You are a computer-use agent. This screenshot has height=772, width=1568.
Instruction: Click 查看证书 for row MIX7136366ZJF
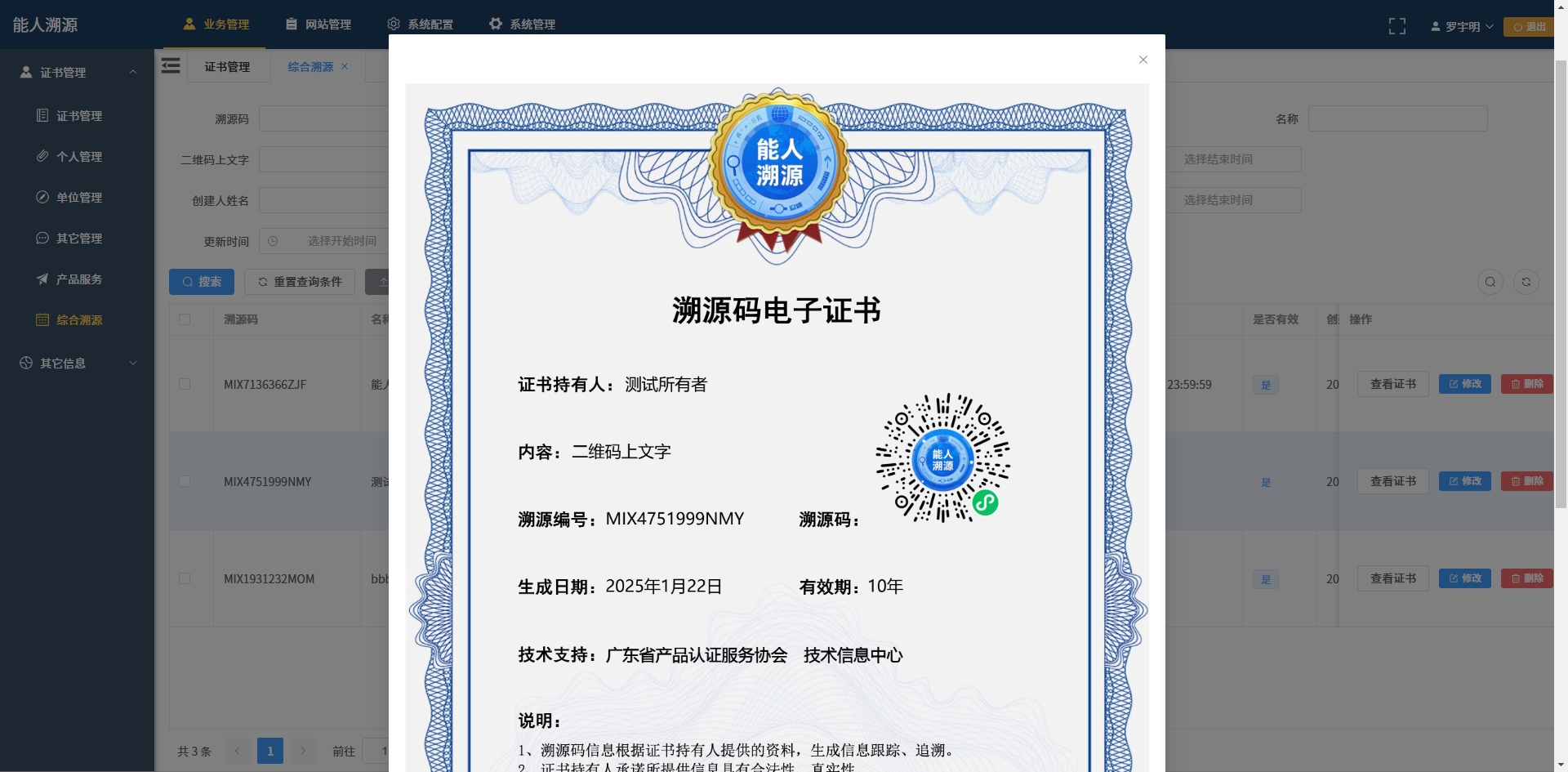[1392, 384]
